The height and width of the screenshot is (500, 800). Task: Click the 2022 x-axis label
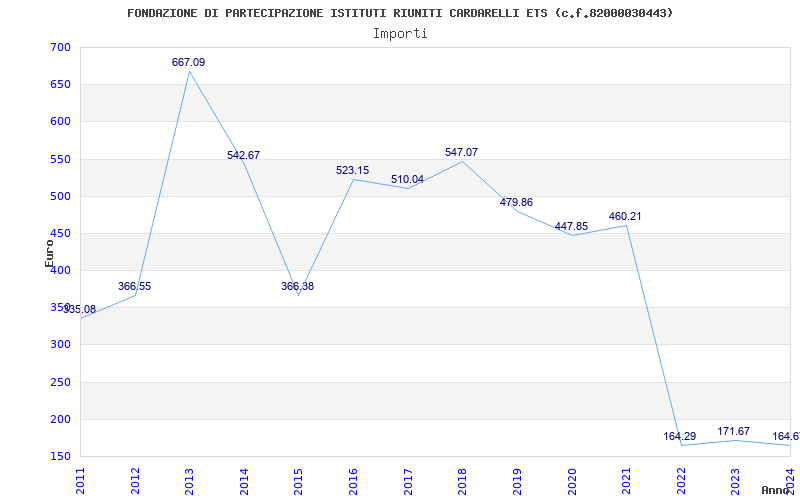click(681, 481)
